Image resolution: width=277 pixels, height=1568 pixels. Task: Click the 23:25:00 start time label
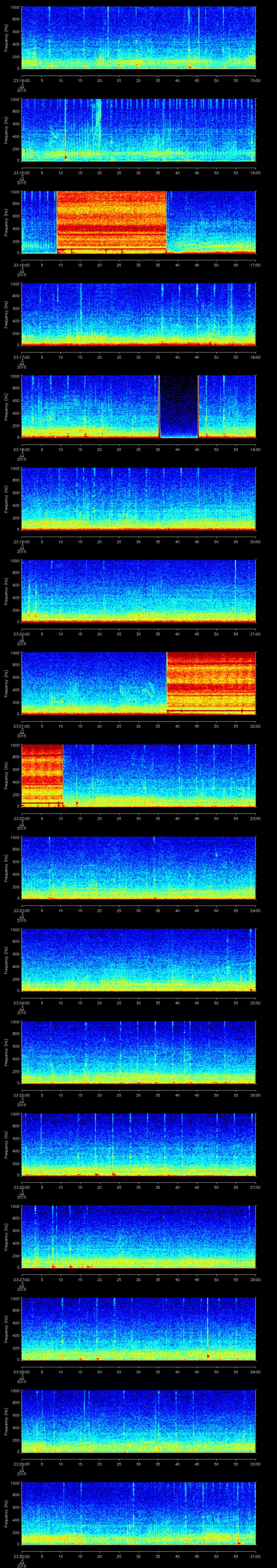[x=21, y=1095]
